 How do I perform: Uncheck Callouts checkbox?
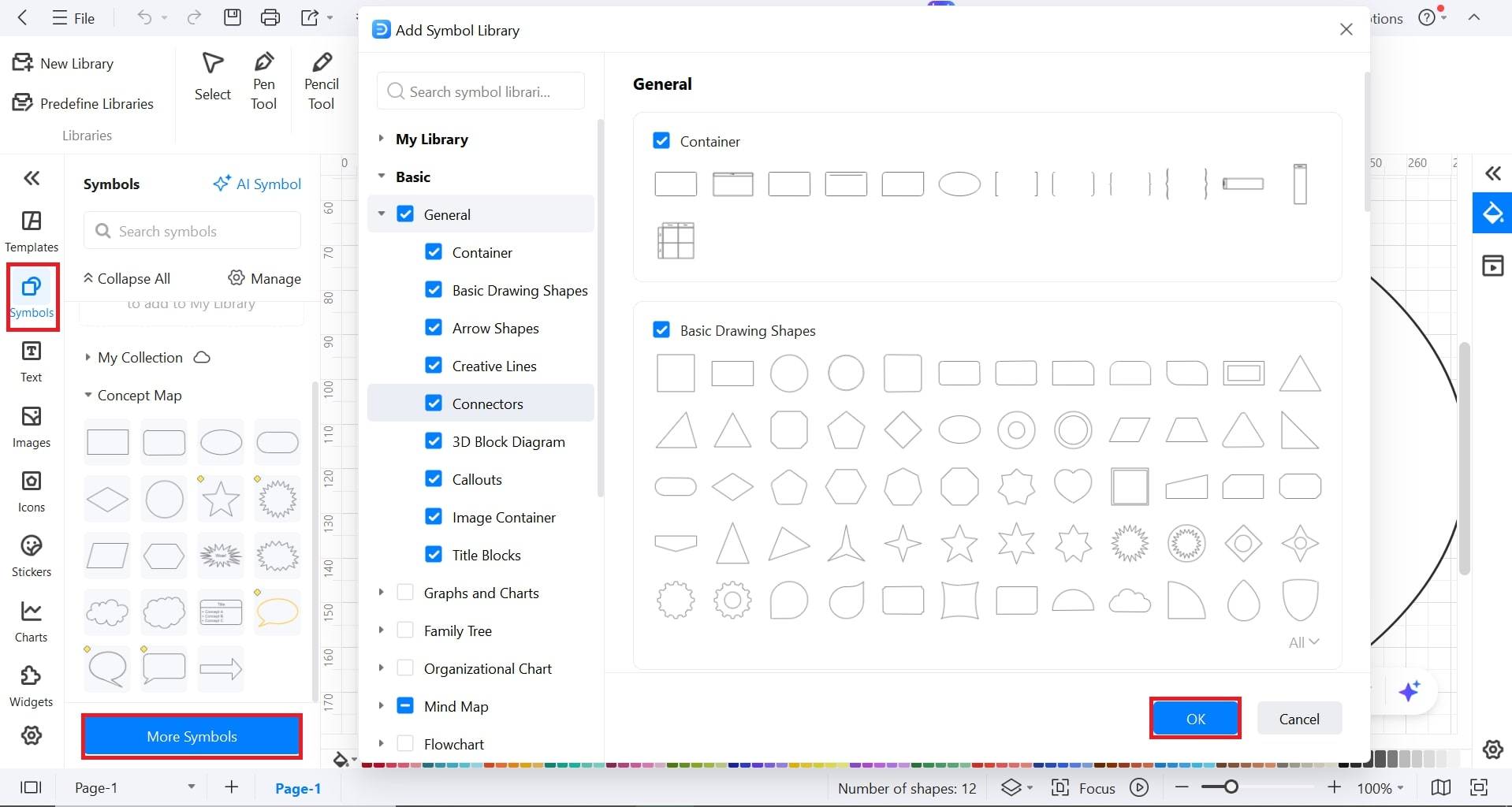[434, 479]
